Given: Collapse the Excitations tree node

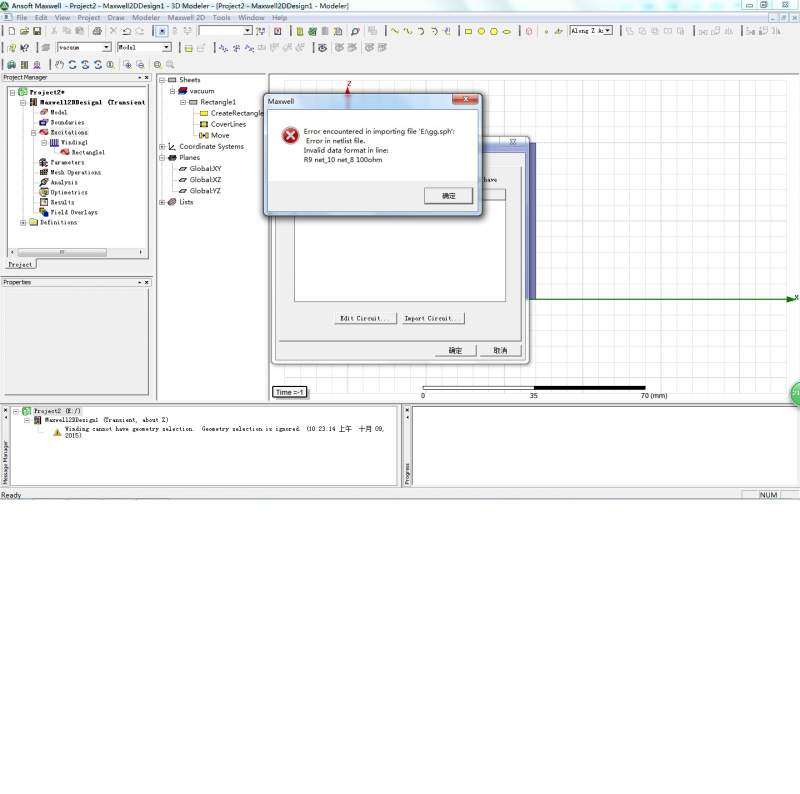Looking at the screenshot, I should (x=34, y=133).
